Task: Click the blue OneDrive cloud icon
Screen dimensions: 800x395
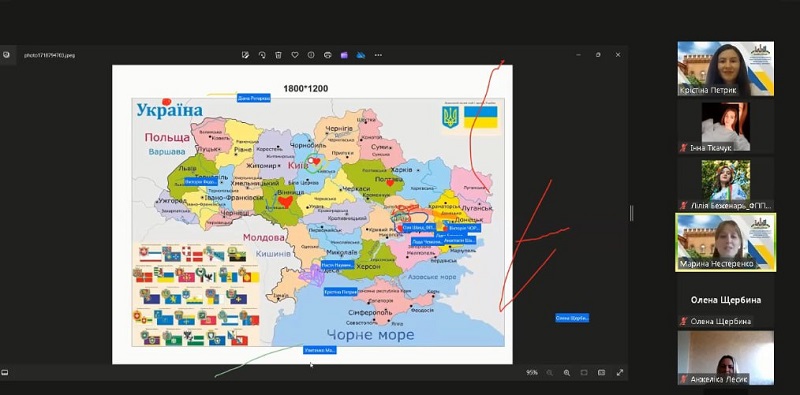Action: pyautogui.click(x=361, y=55)
